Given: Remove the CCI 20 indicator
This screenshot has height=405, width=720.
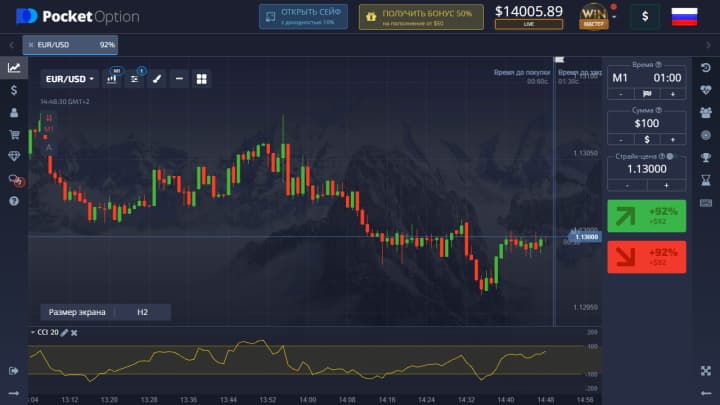Looking at the screenshot, I should (x=74, y=332).
